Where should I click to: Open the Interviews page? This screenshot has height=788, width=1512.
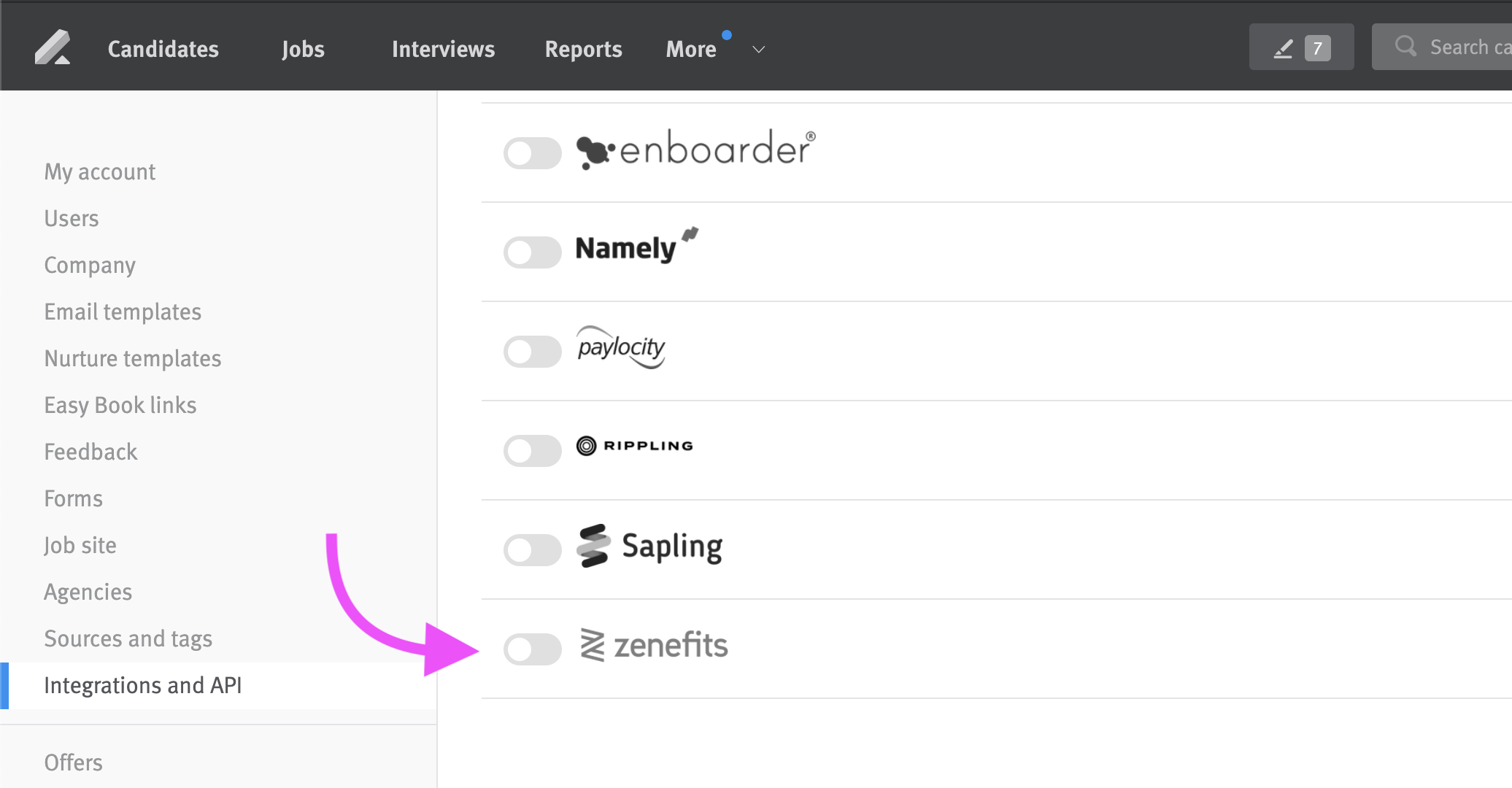(x=443, y=49)
